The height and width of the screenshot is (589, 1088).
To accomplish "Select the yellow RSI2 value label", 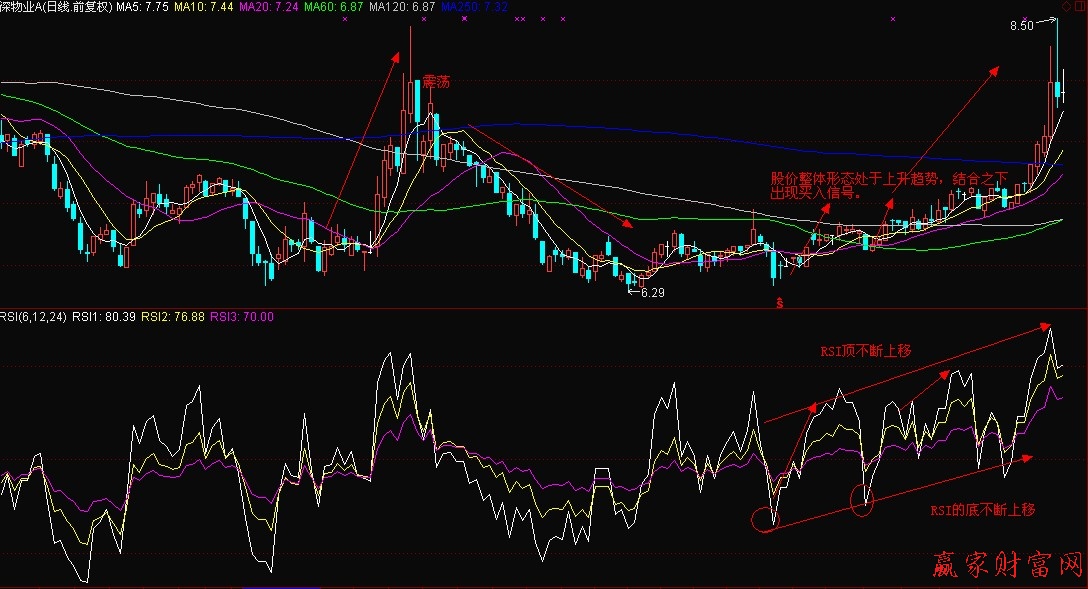I will pyautogui.click(x=172, y=317).
